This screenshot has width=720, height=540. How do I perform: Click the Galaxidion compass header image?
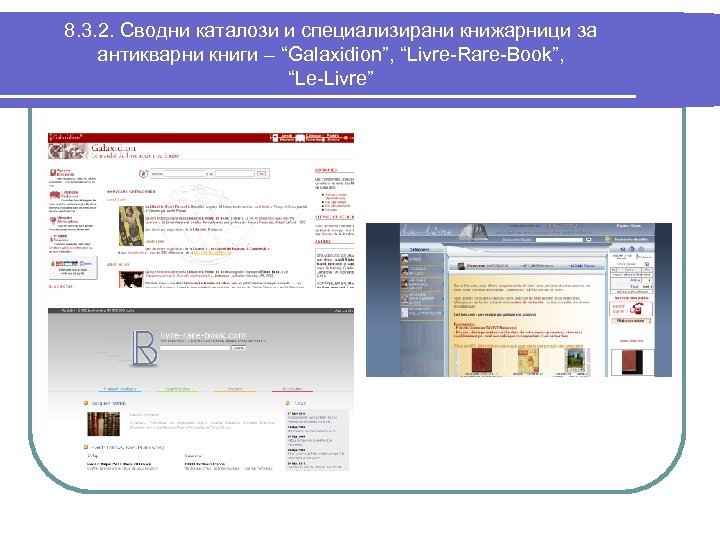point(68,151)
